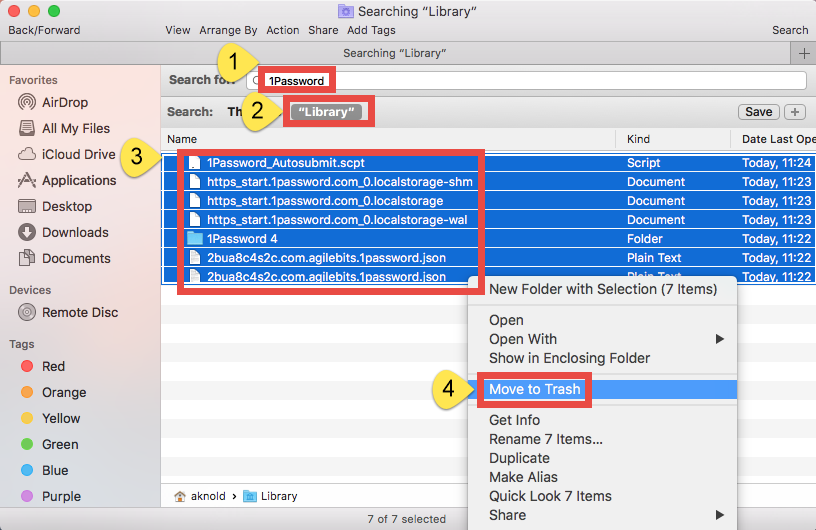This screenshot has width=816, height=530.
Task: Set search scope to "Library"
Action: pyautogui.click(x=326, y=112)
